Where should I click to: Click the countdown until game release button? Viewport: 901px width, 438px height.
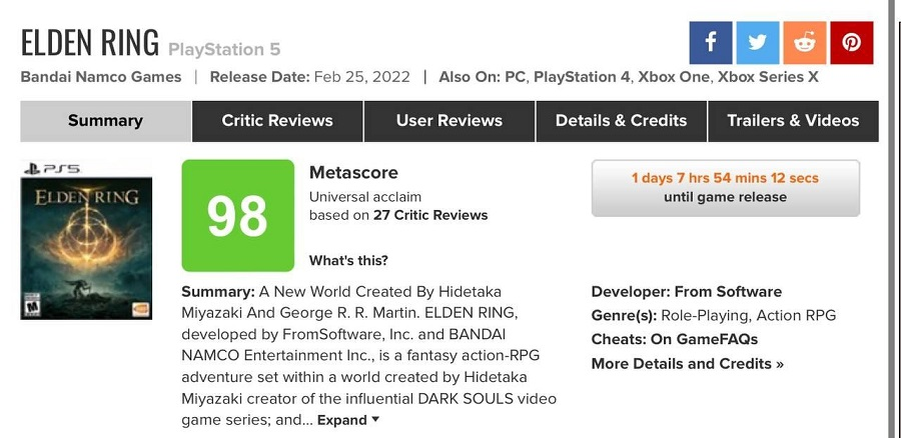coord(725,188)
